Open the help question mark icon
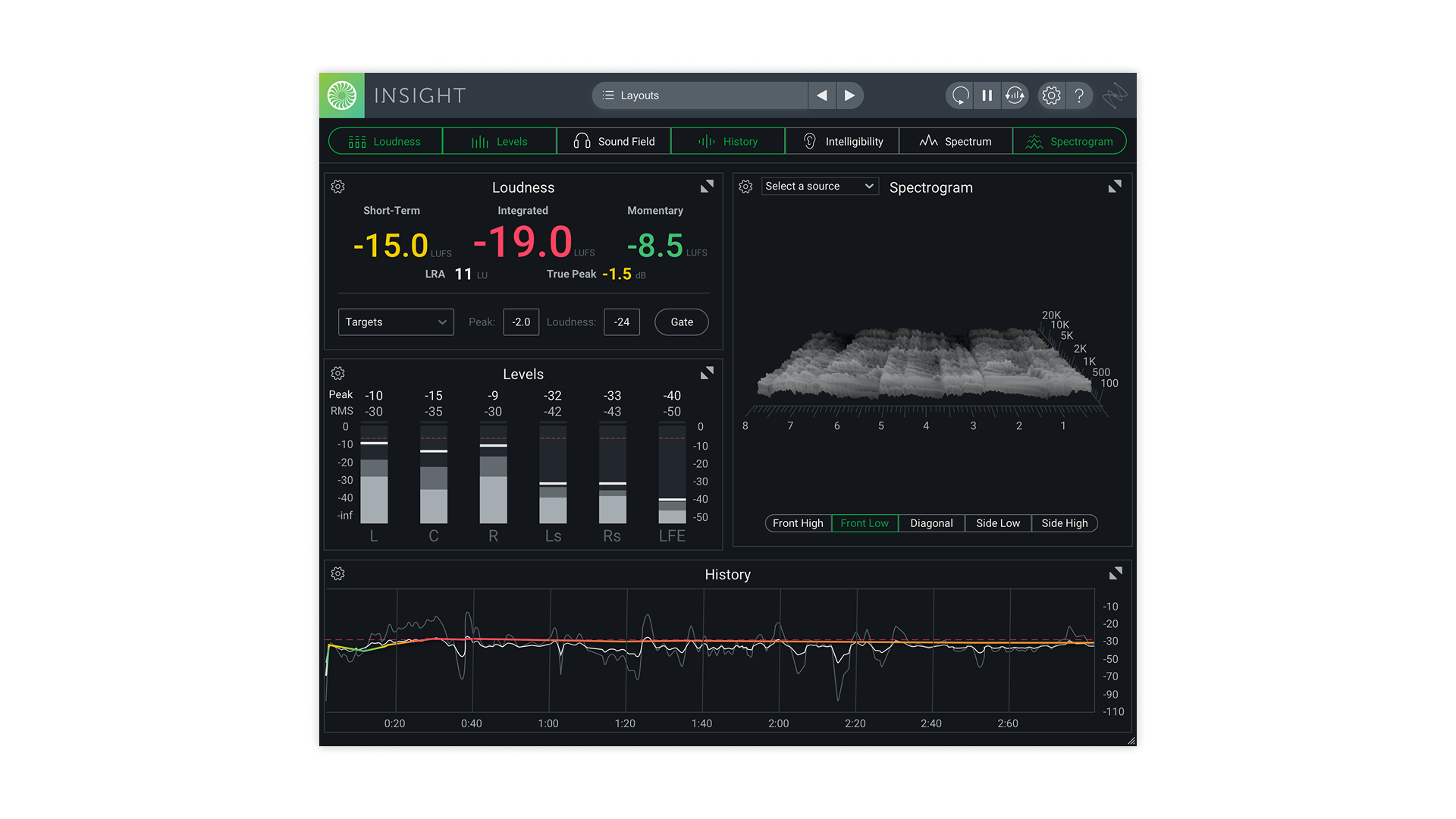Image resolution: width=1456 pixels, height=819 pixels. click(1078, 96)
